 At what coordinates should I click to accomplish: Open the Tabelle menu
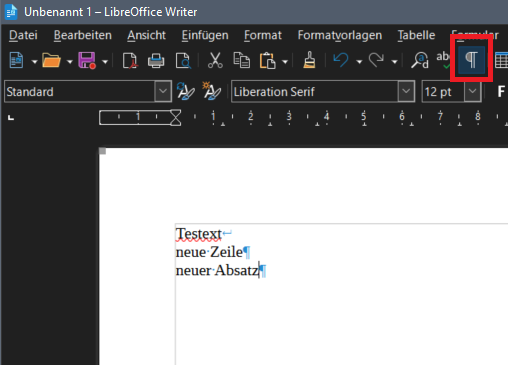416,35
